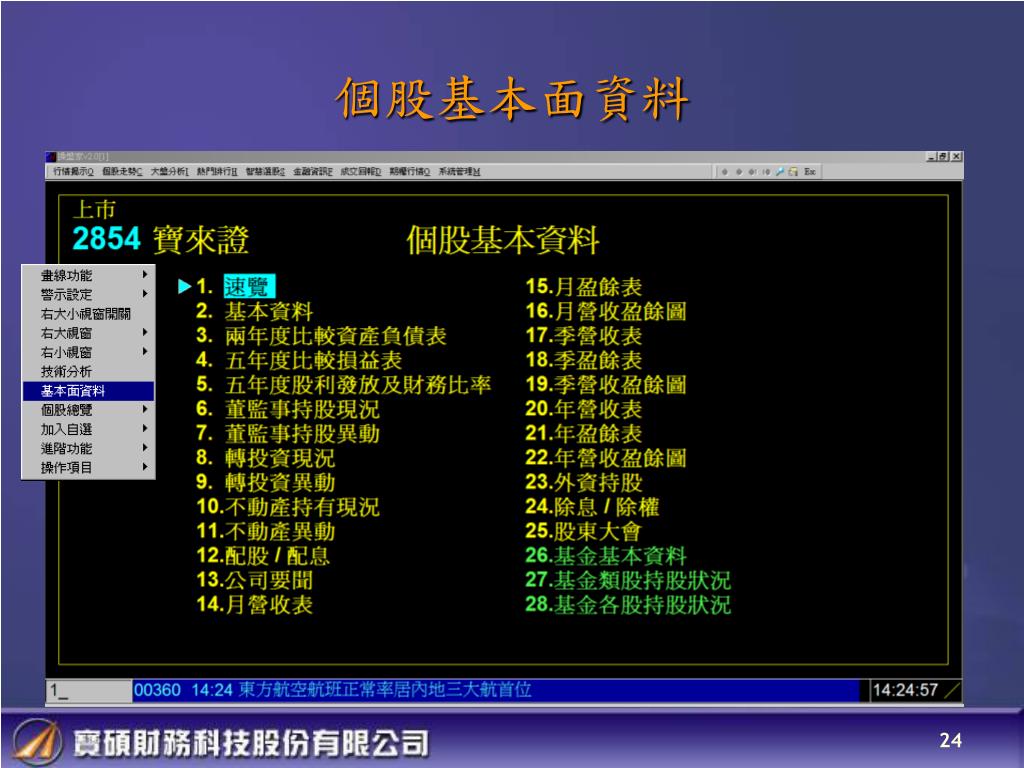1024x768 pixels.
Task: Open item 6 董監事持股現況
Action: point(288,409)
